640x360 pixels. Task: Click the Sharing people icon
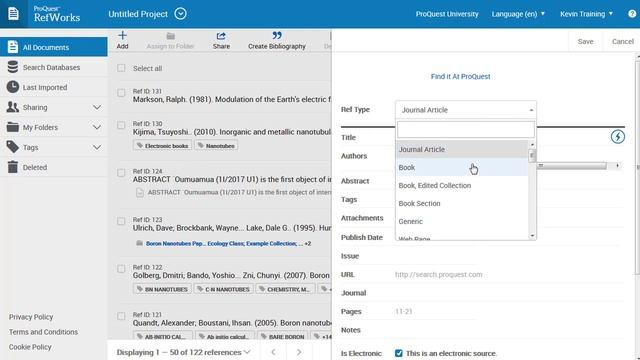pyautogui.click(x=13, y=107)
